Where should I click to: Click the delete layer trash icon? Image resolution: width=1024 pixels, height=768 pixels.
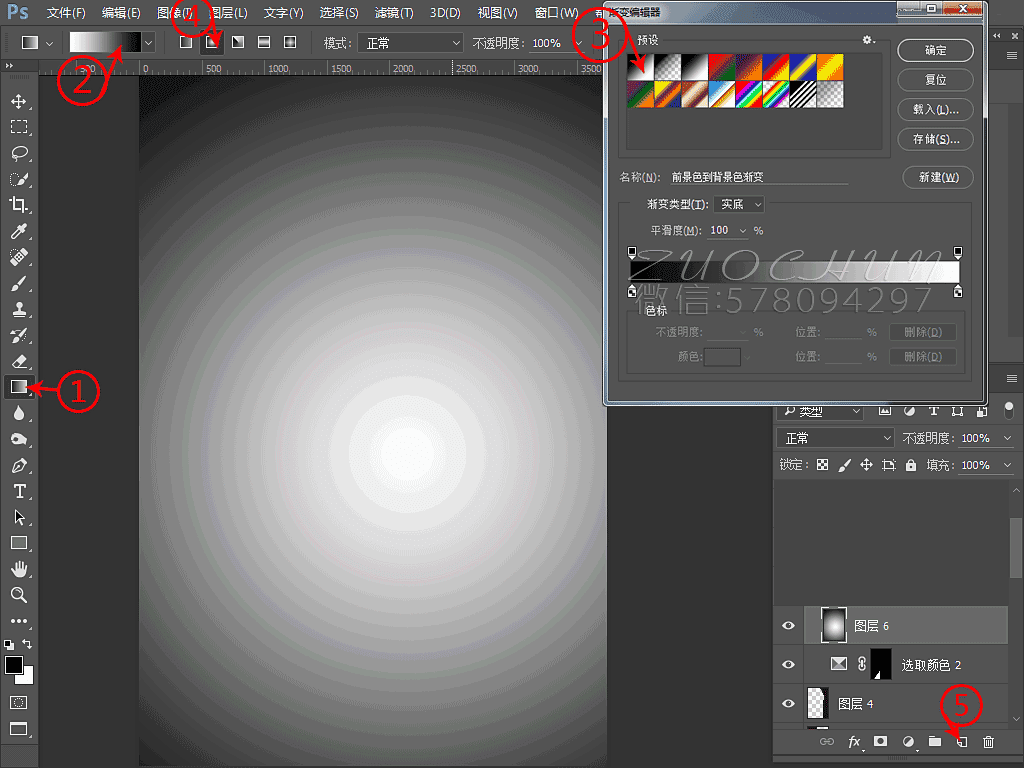tap(988, 741)
